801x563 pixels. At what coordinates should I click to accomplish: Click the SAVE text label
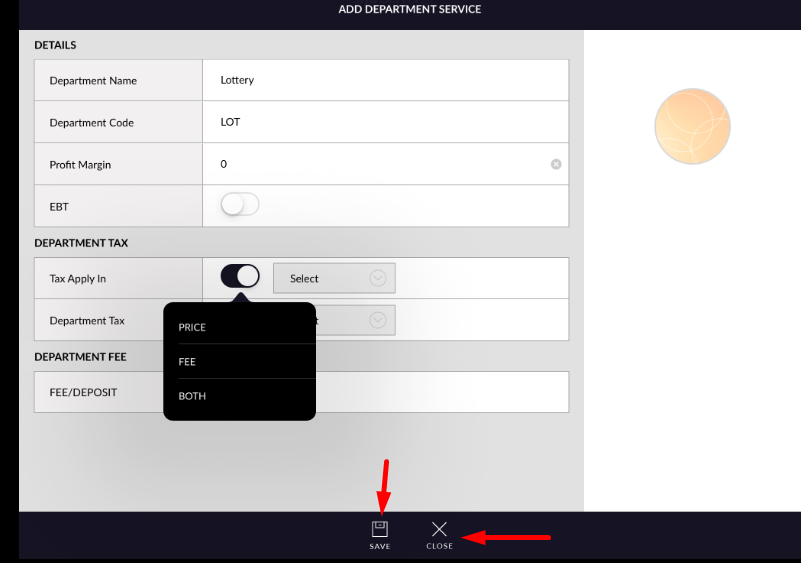point(380,547)
